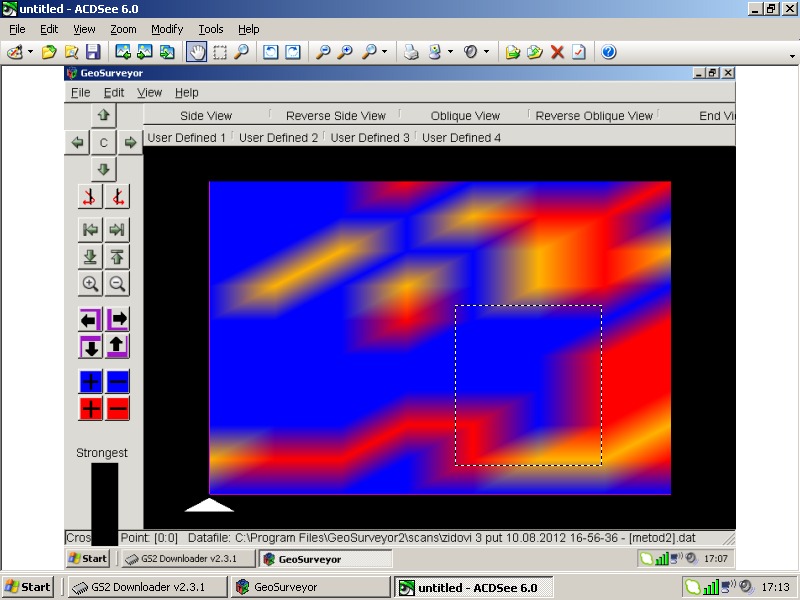
Task: Expand the printer options dropdown arrow
Action: [x=450, y=52]
